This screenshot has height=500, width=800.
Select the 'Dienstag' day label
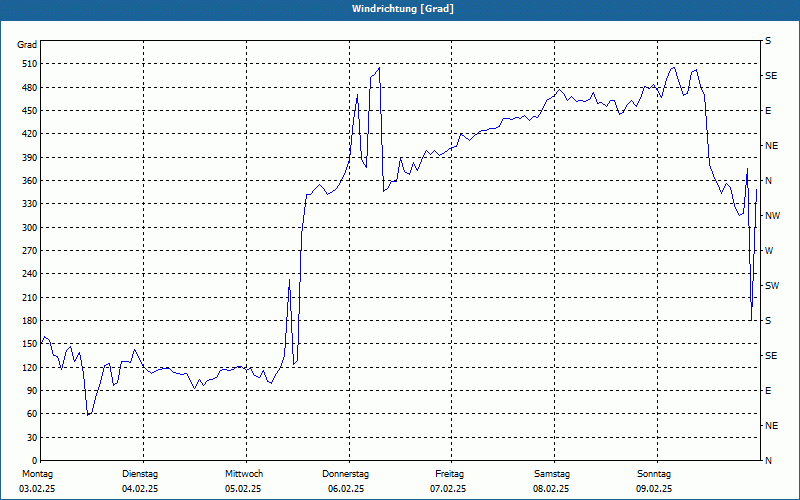pyautogui.click(x=140, y=474)
